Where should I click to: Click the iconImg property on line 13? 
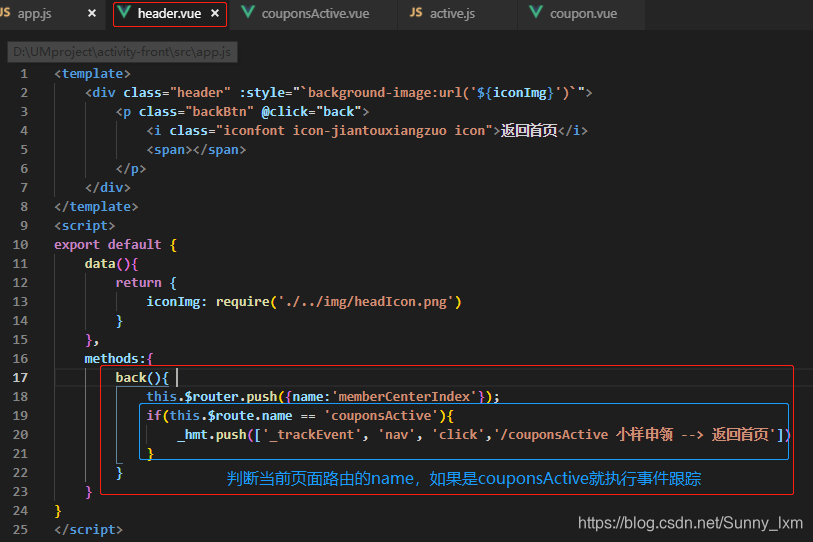click(x=173, y=302)
